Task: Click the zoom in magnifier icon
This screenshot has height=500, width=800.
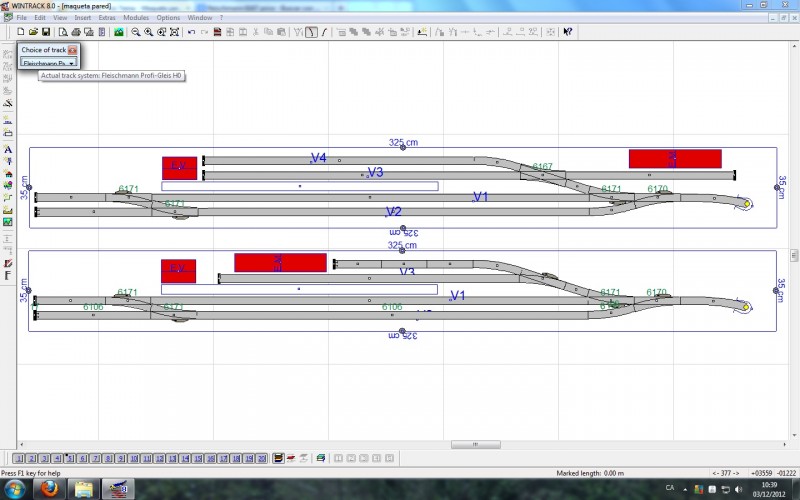Action: [x=148, y=32]
